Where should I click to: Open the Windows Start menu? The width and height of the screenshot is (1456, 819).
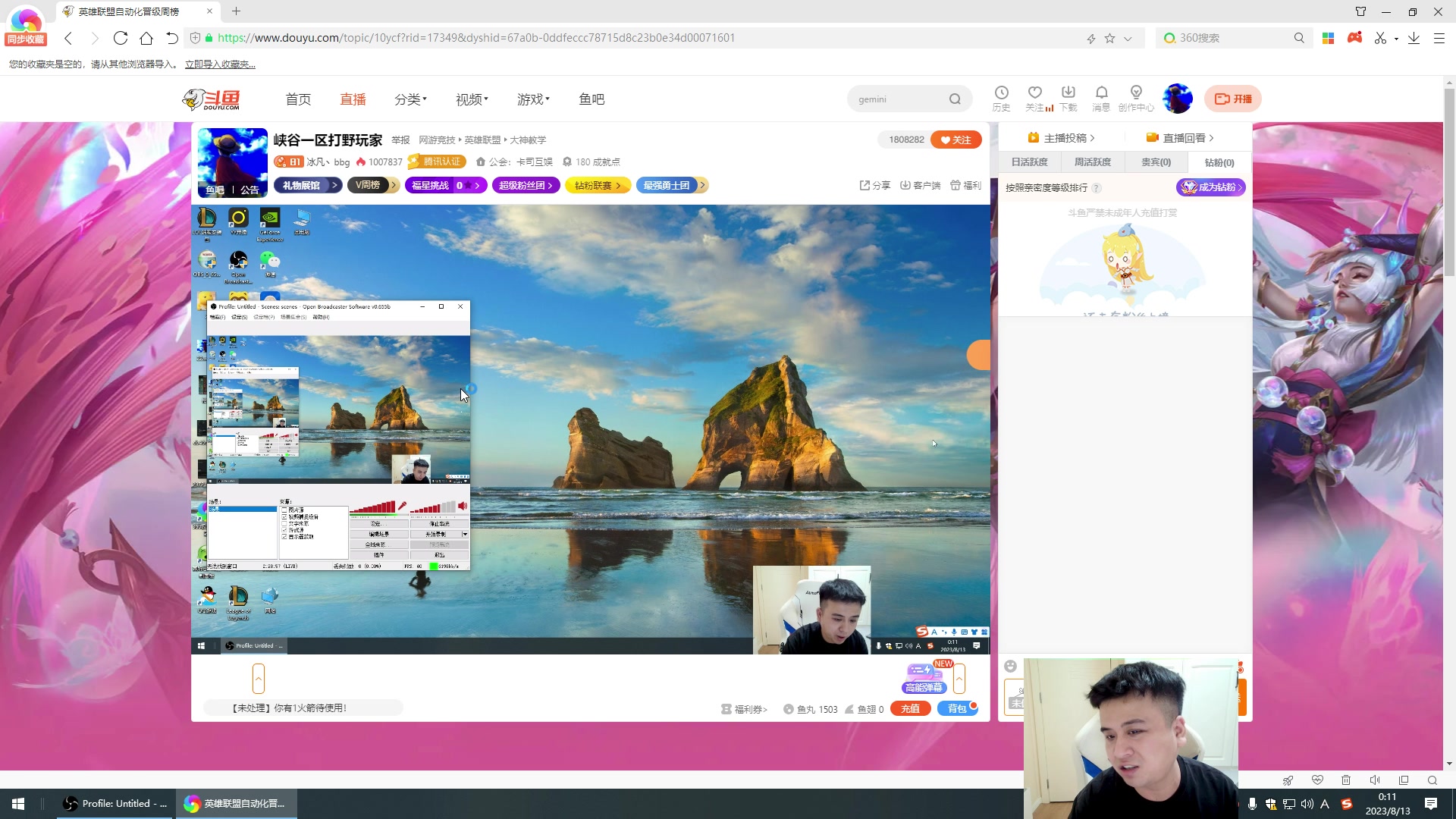(x=18, y=804)
